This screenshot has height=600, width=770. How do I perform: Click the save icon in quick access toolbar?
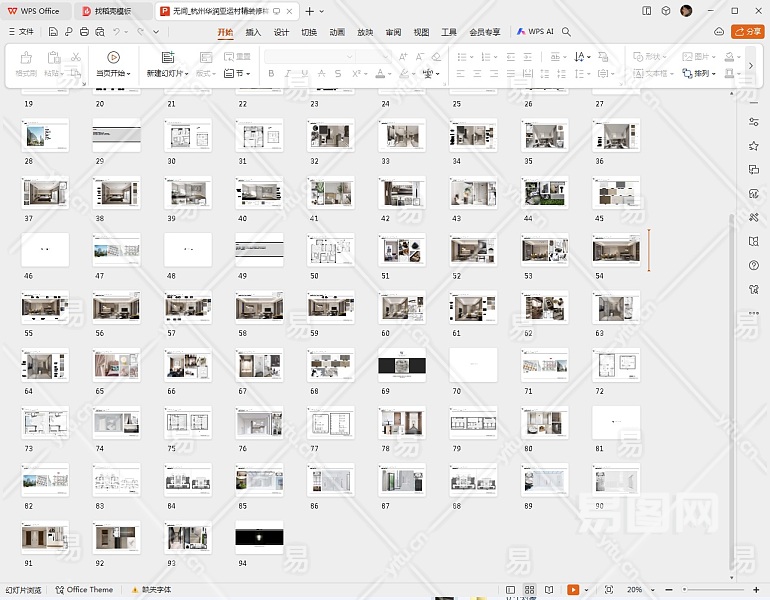coord(51,32)
